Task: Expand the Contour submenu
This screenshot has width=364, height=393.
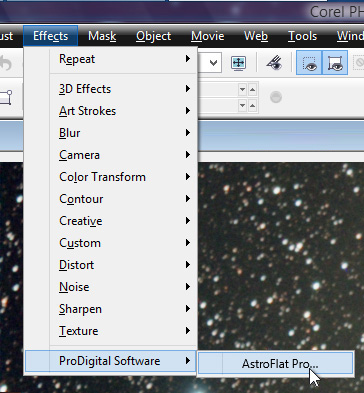Action: tap(111, 199)
